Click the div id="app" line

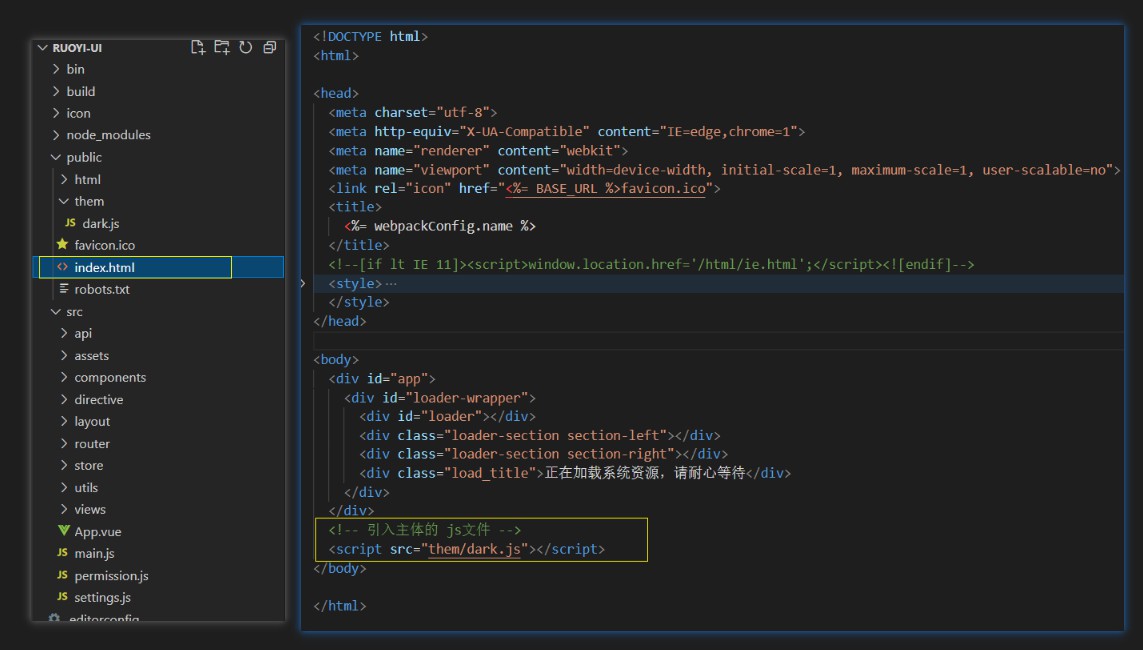tap(382, 378)
